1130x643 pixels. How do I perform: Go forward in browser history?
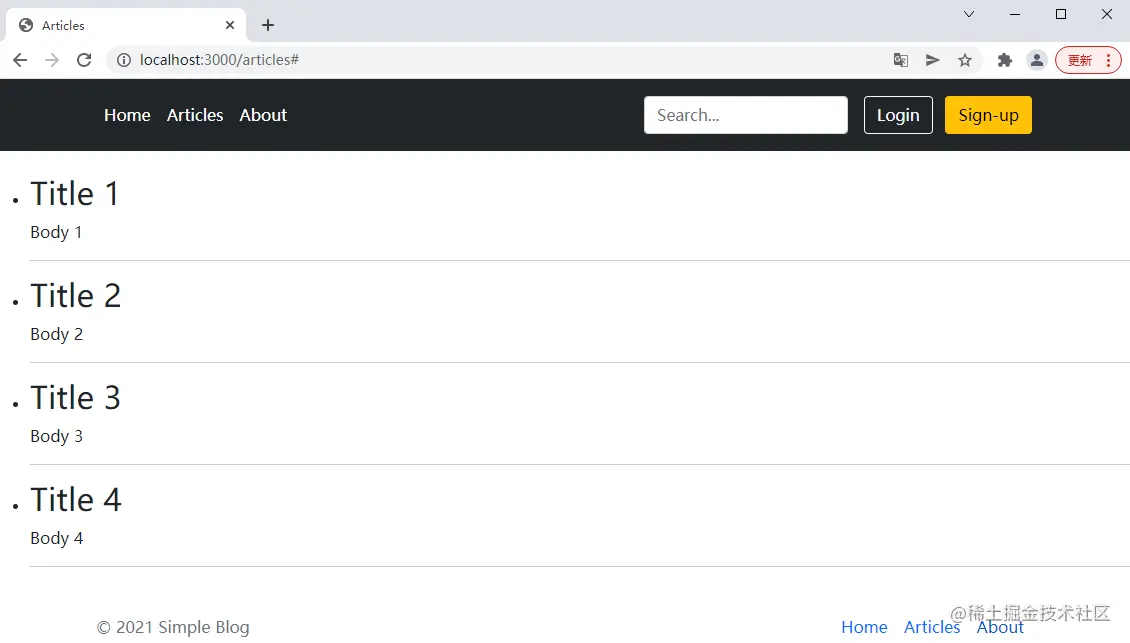(x=52, y=60)
